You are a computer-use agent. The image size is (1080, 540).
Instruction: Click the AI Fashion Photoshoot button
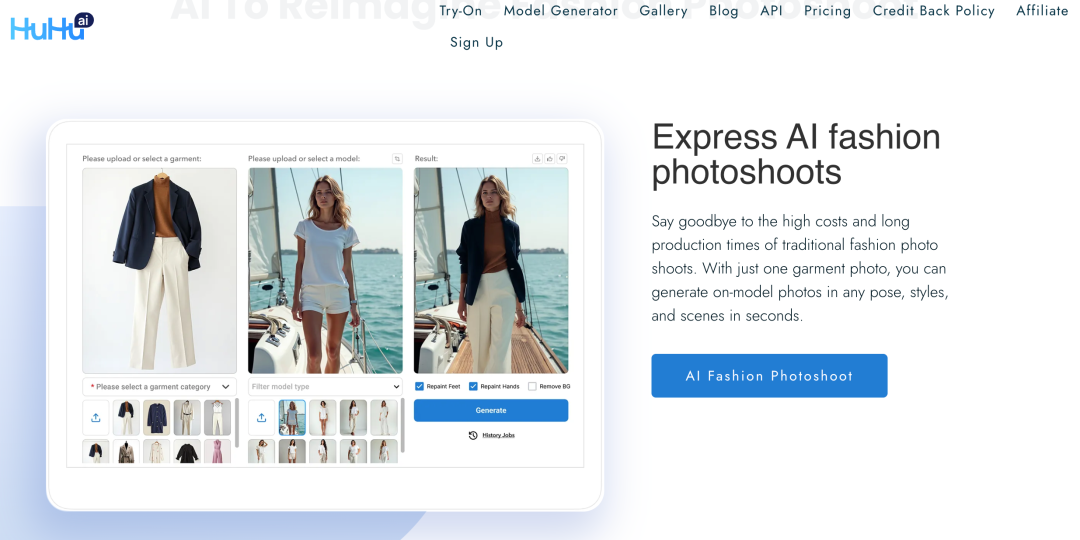point(769,375)
